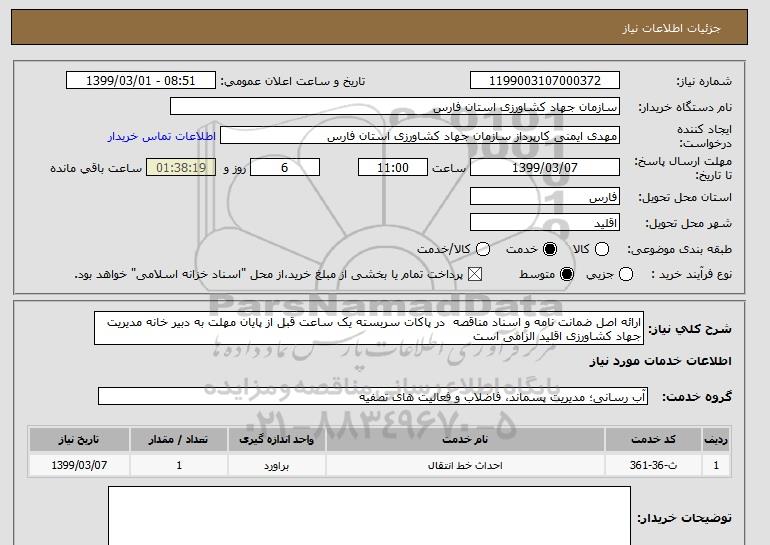Screen dimensions: 770x545
Task: Click the نوع فرآیند خرید label
Action: click(691, 274)
